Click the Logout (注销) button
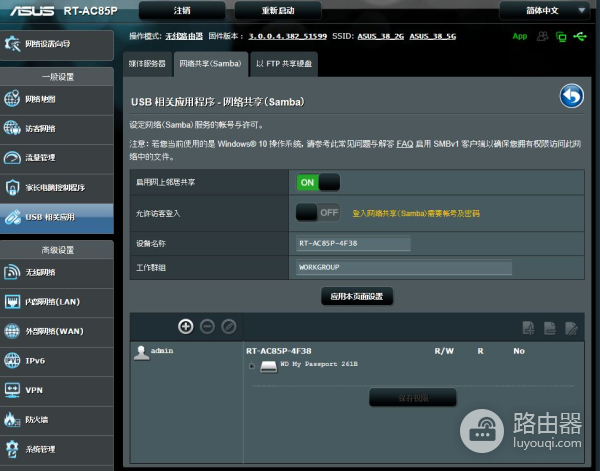 tap(182, 10)
